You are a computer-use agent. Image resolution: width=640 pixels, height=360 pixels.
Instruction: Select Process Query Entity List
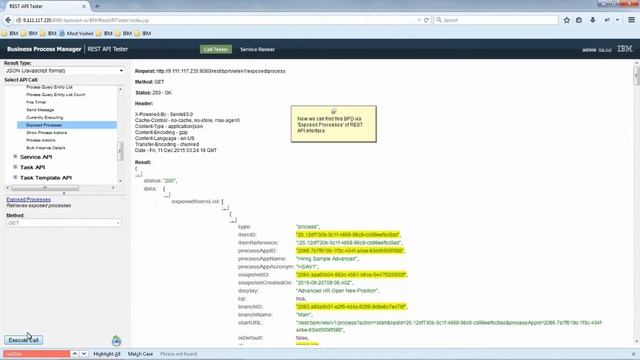[x=49, y=87]
